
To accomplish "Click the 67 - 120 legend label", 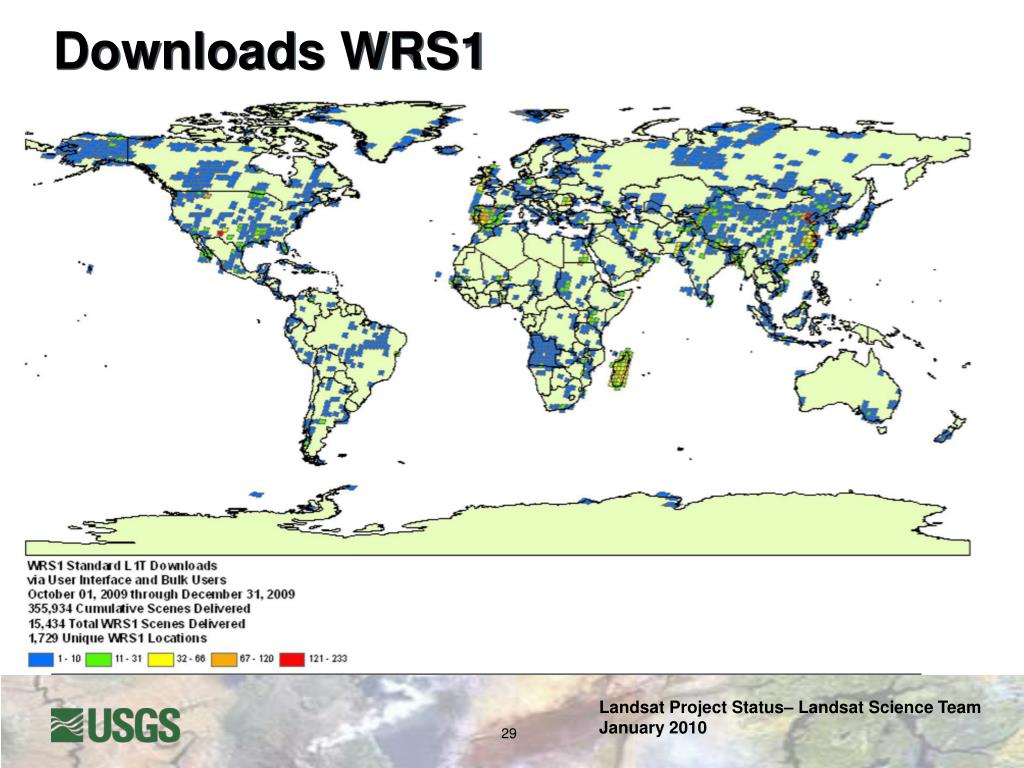I will [x=257, y=658].
